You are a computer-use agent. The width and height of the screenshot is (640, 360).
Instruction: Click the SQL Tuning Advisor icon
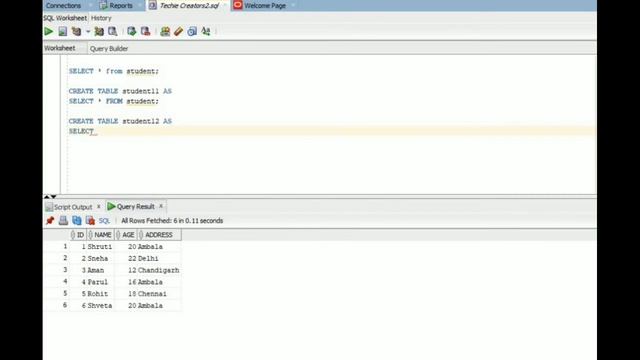113,31
